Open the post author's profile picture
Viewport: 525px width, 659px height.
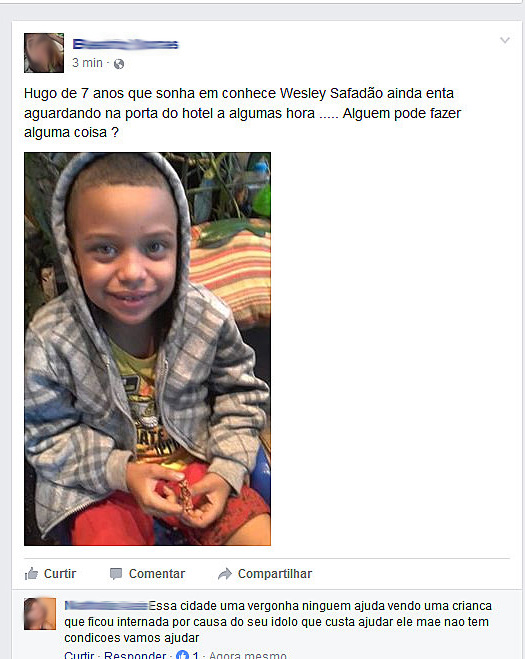click(x=44, y=53)
